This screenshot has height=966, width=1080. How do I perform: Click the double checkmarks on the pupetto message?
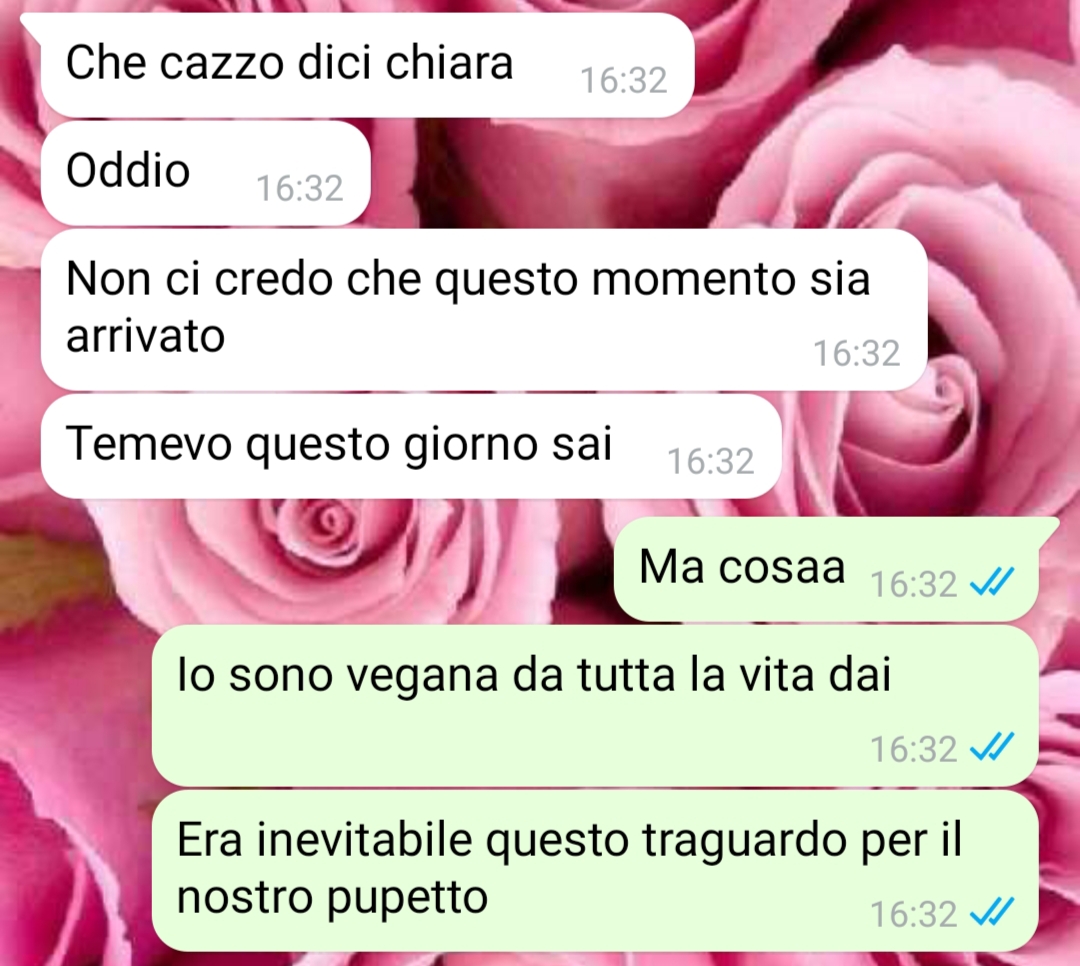992,913
